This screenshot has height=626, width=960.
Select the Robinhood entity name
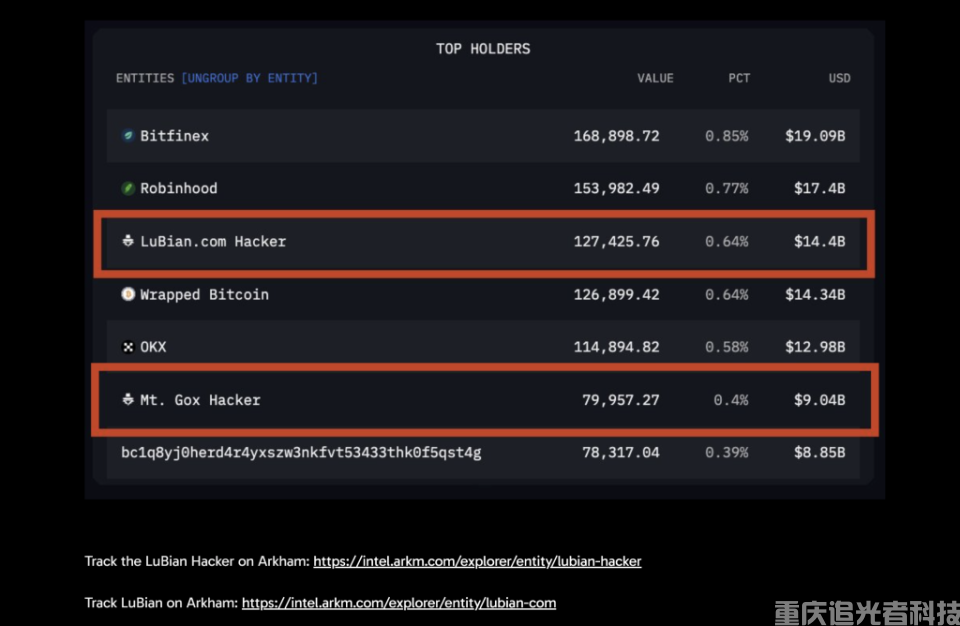[178, 188]
